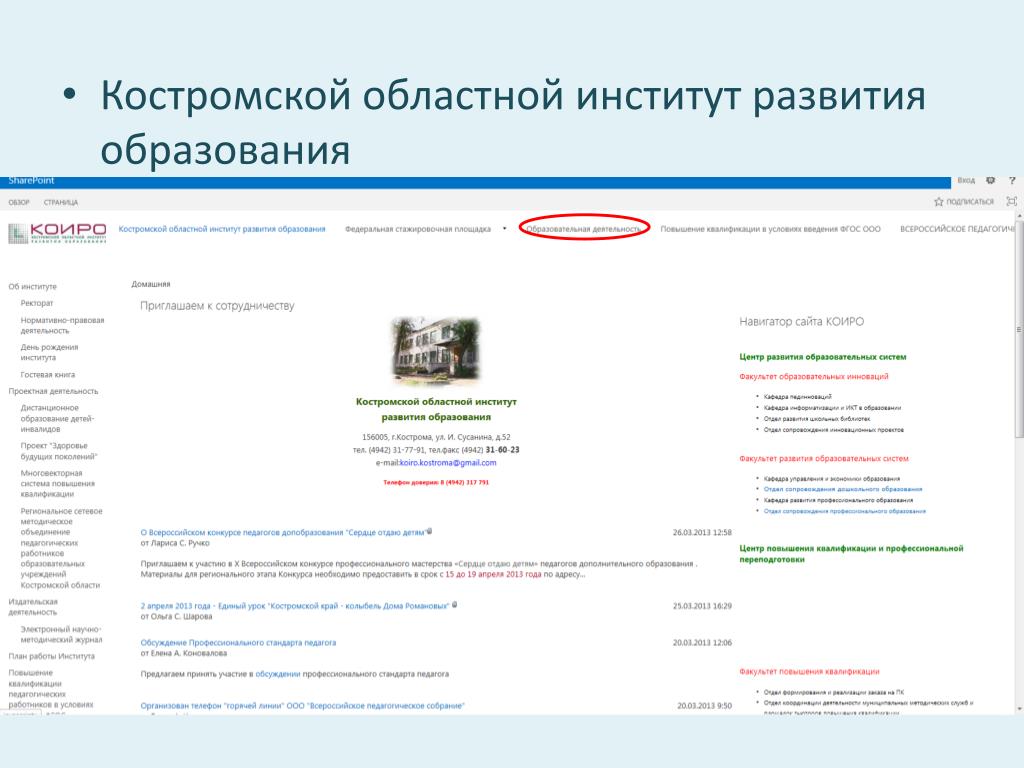Open help via the question mark icon
The image size is (1024, 768).
pos(1011,181)
